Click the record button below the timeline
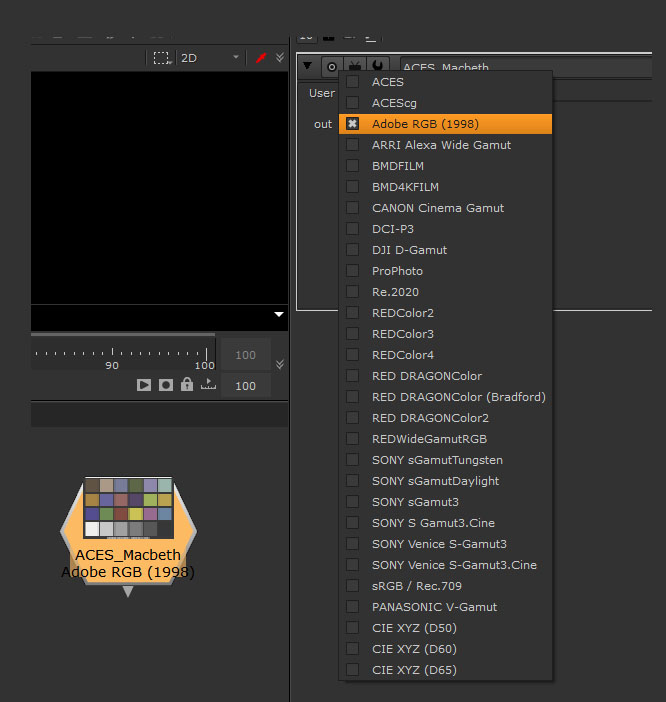The image size is (666, 702). click(x=166, y=385)
